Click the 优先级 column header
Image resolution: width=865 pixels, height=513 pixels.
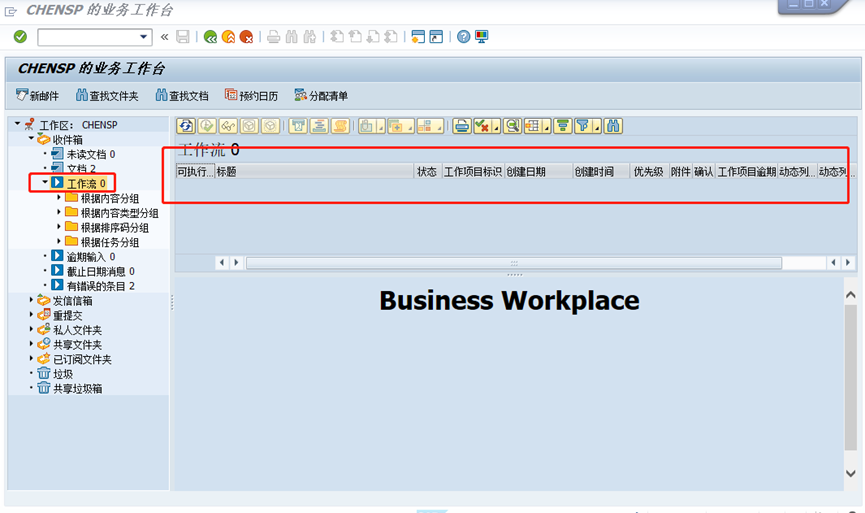click(649, 172)
